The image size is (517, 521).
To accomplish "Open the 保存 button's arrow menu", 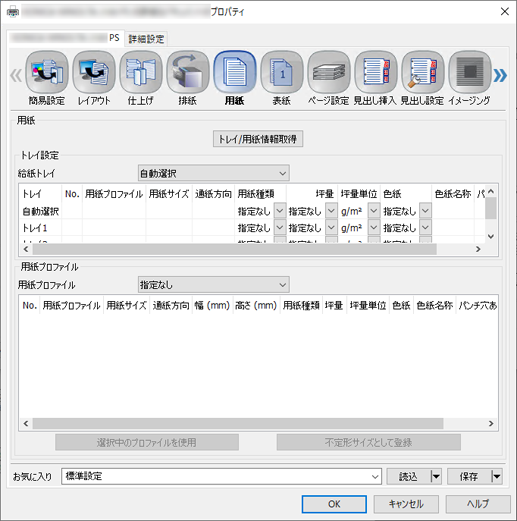I will 497,477.
